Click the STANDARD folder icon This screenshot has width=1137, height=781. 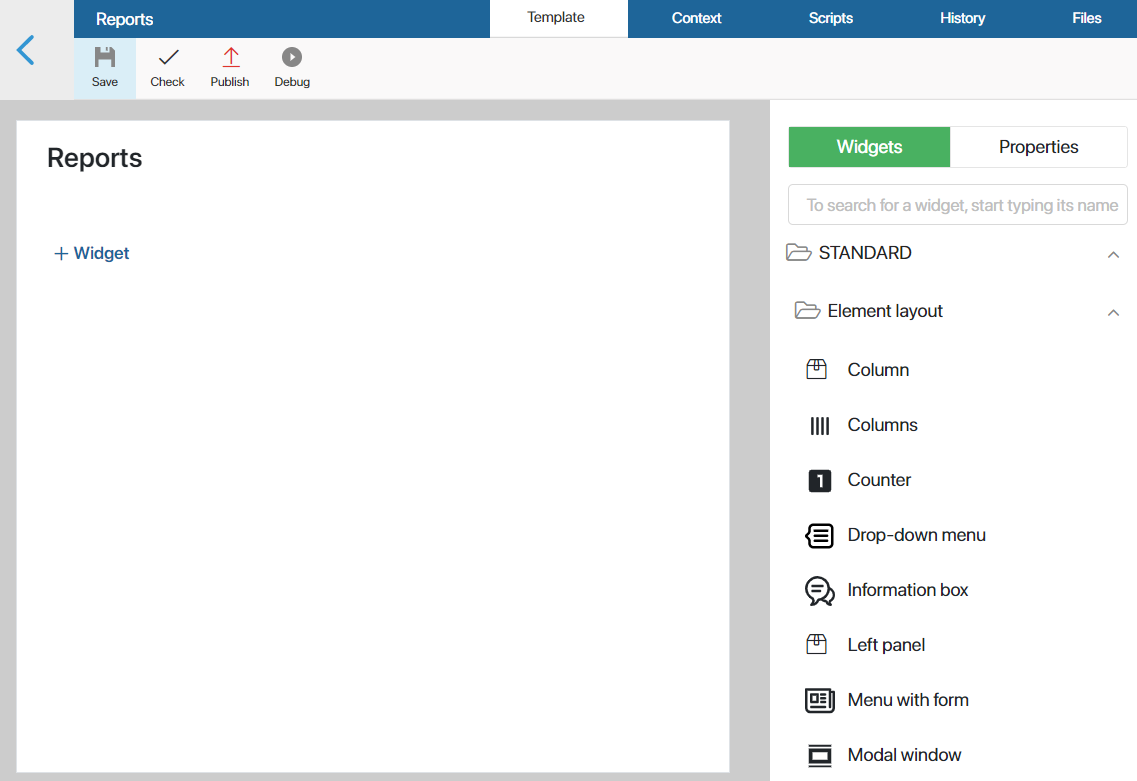(798, 252)
